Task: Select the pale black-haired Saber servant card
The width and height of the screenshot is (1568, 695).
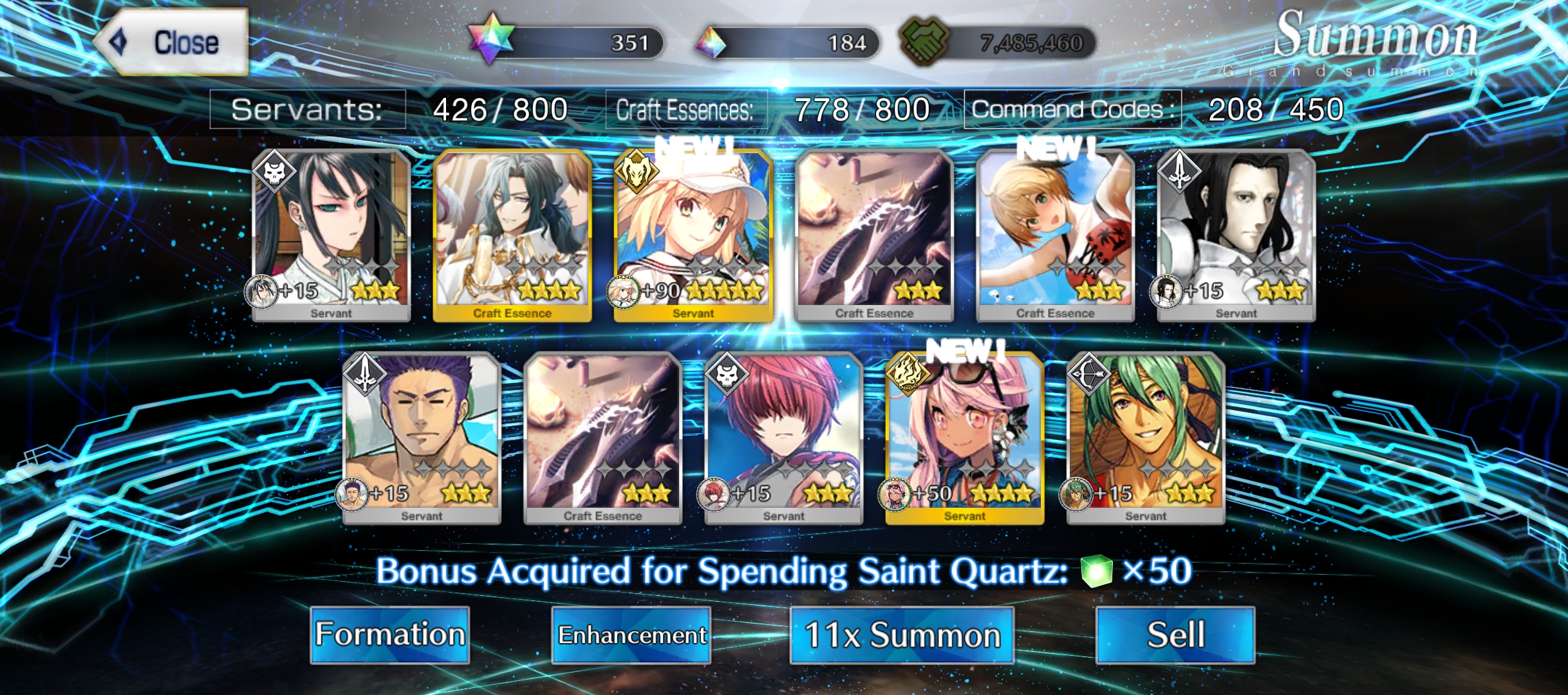Action: point(1236,236)
